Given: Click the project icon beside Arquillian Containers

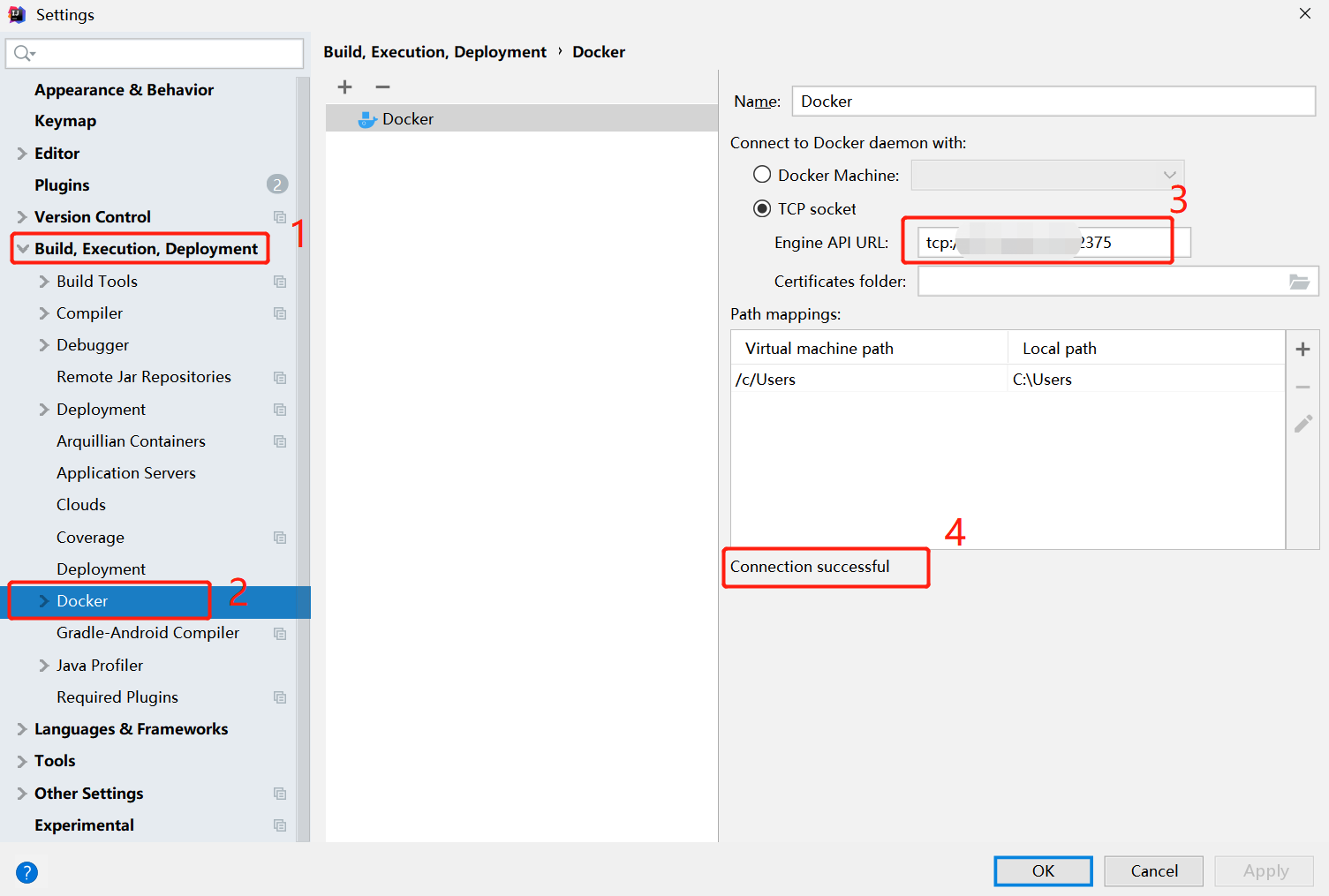Looking at the screenshot, I should tap(280, 441).
